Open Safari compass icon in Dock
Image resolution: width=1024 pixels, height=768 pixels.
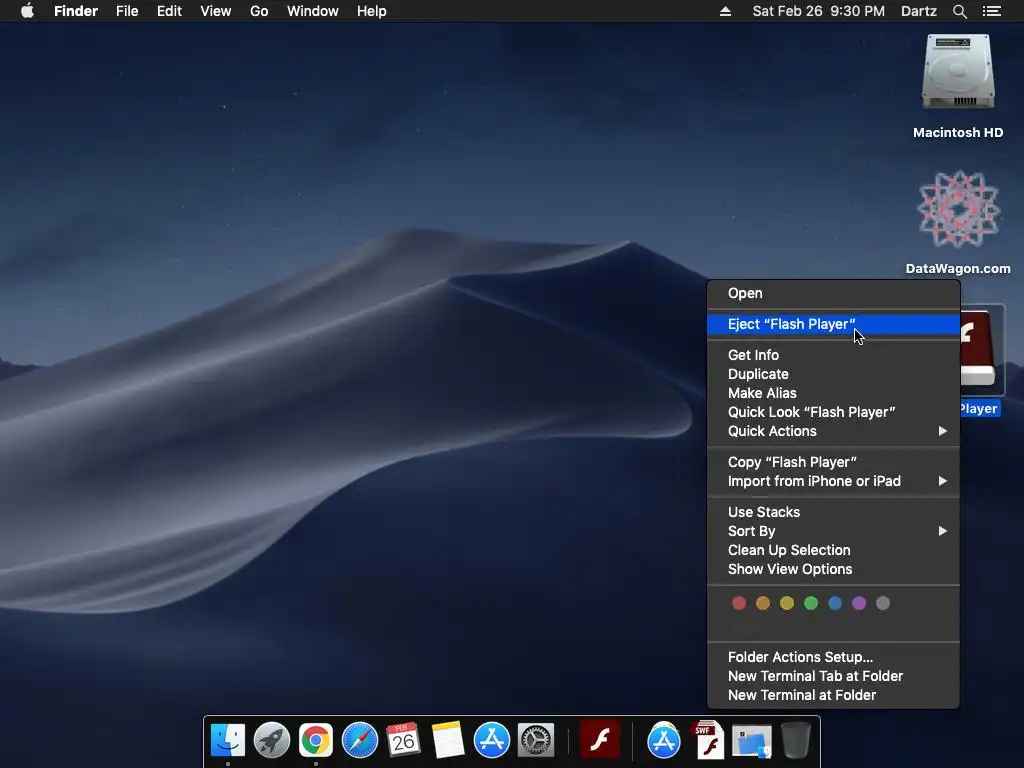[x=360, y=740]
